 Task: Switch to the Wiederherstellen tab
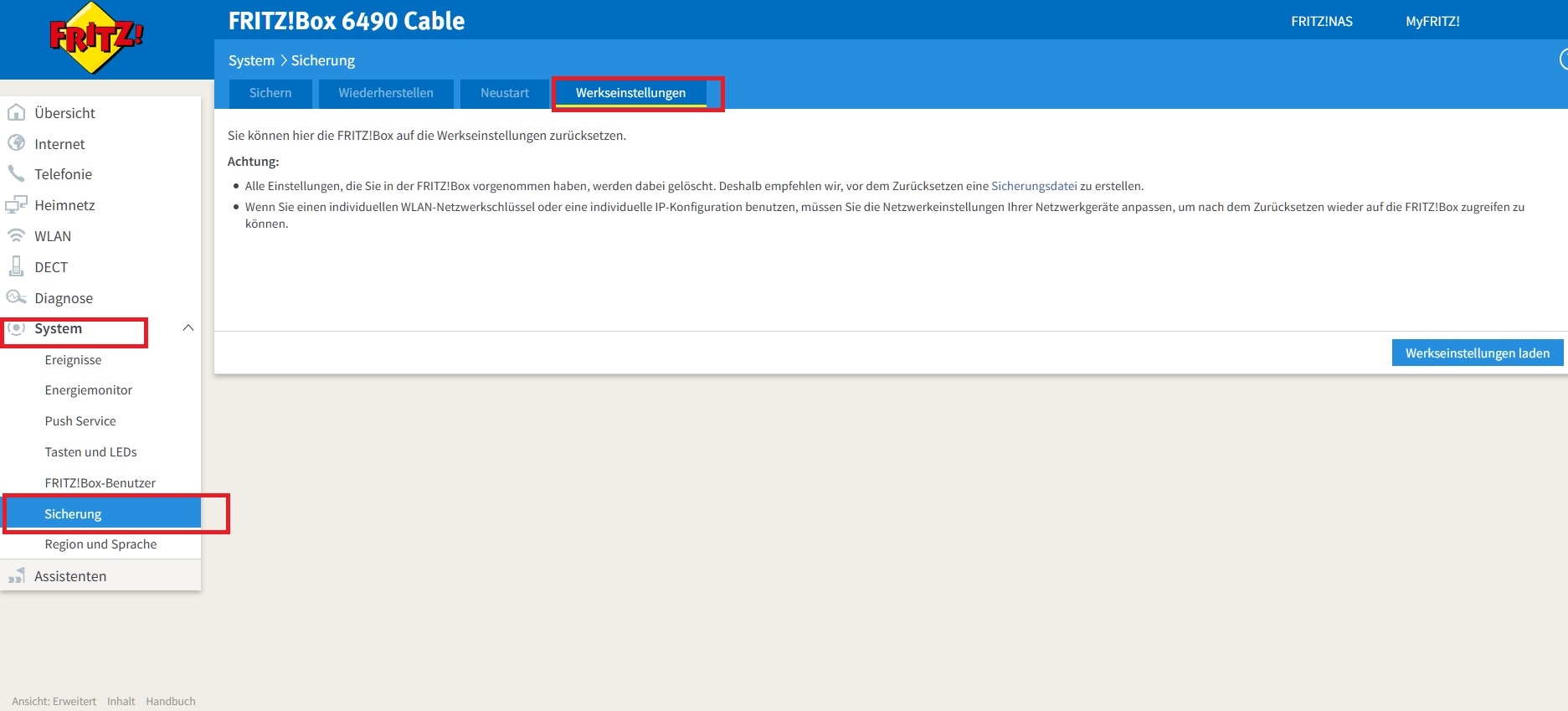tap(386, 93)
